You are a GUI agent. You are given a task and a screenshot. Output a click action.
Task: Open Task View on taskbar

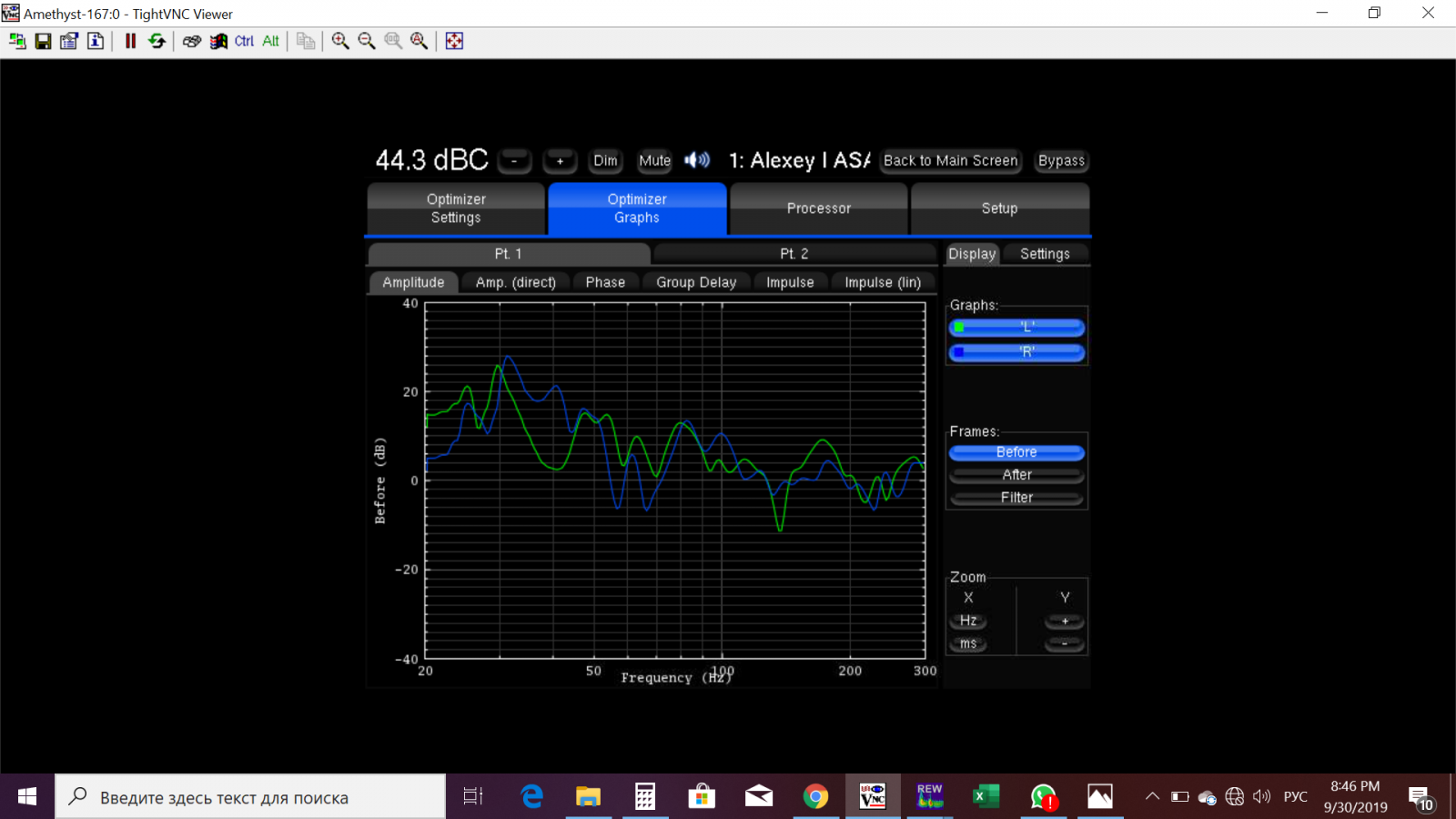(473, 797)
